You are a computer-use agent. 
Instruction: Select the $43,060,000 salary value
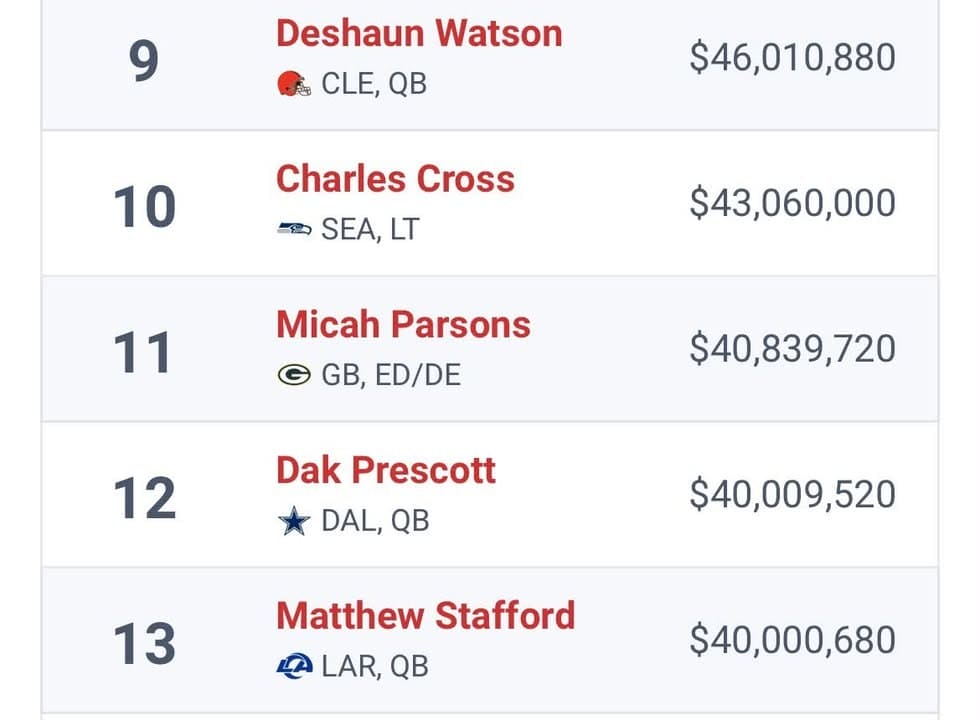[792, 203]
